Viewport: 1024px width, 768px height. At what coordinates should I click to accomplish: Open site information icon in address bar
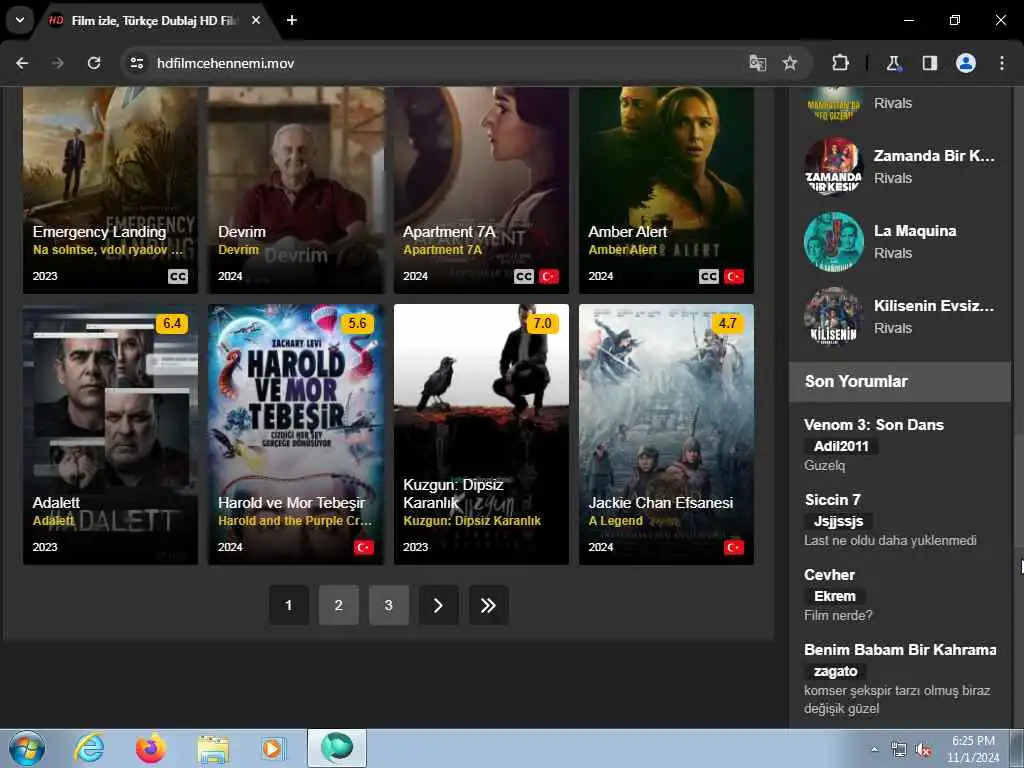[136, 63]
